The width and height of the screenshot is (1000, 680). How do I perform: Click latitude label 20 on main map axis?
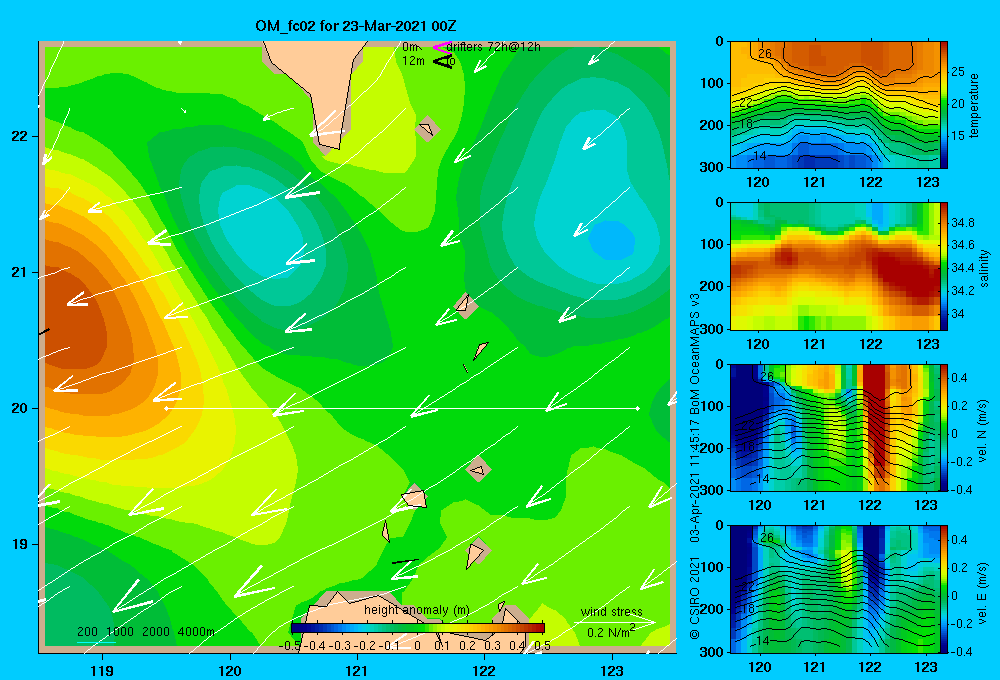(x=20, y=408)
